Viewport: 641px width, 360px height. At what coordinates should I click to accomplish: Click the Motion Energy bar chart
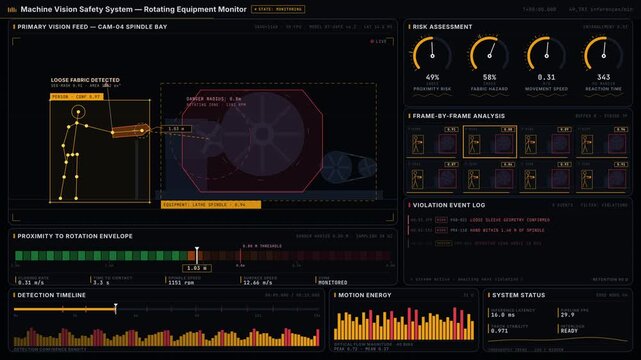coord(404,324)
